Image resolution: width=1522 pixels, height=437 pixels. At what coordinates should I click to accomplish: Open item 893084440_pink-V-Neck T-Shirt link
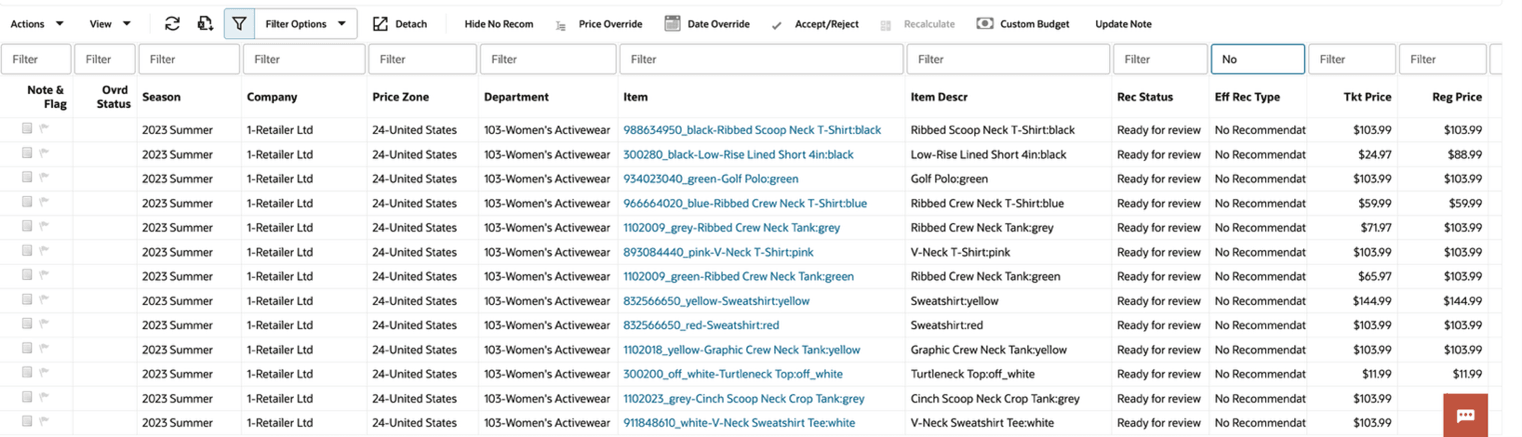pyautogui.click(x=718, y=252)
